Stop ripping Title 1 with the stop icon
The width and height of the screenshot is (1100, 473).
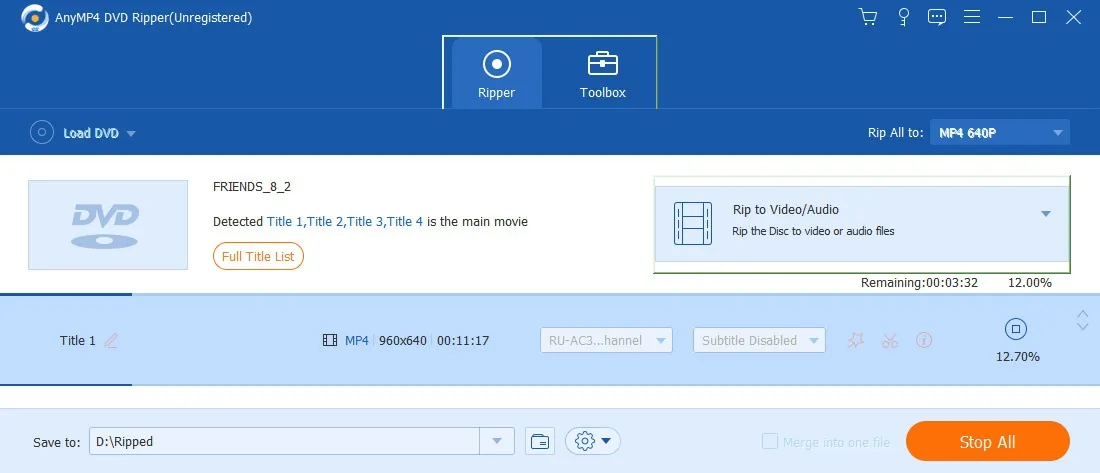click(1017, 328)
